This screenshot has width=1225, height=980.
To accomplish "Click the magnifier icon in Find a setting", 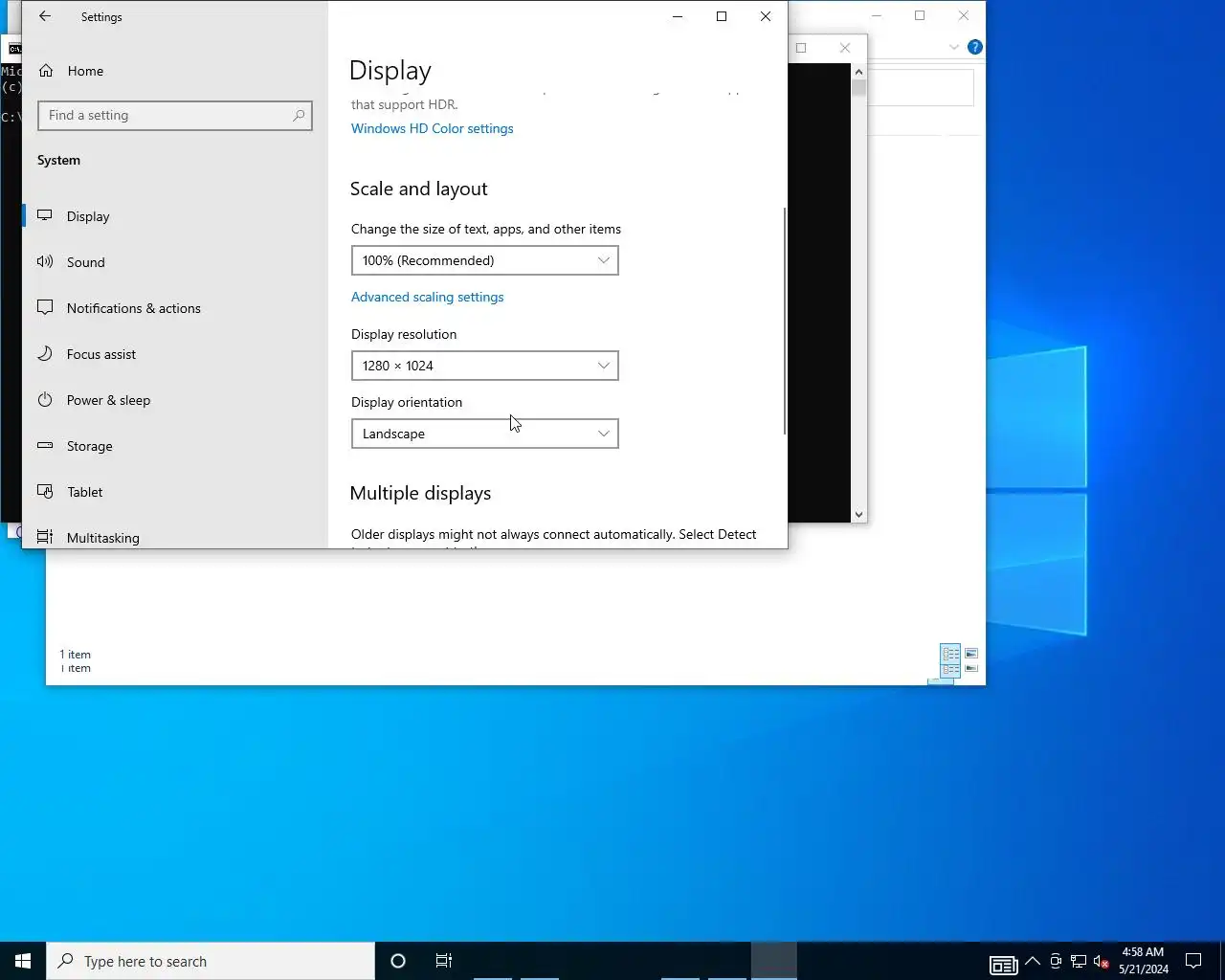I will tap(299, 115).
